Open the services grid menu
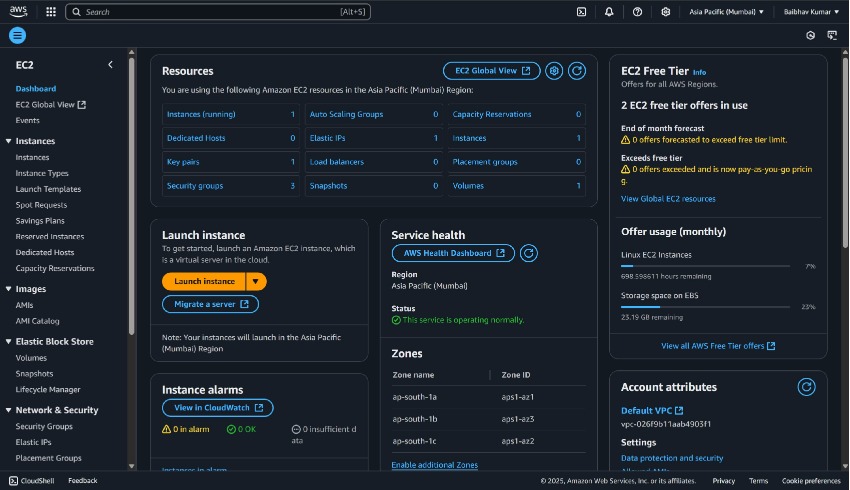This screenshot has height=490, width=850. pyautogui.click(x=51, y=11)
